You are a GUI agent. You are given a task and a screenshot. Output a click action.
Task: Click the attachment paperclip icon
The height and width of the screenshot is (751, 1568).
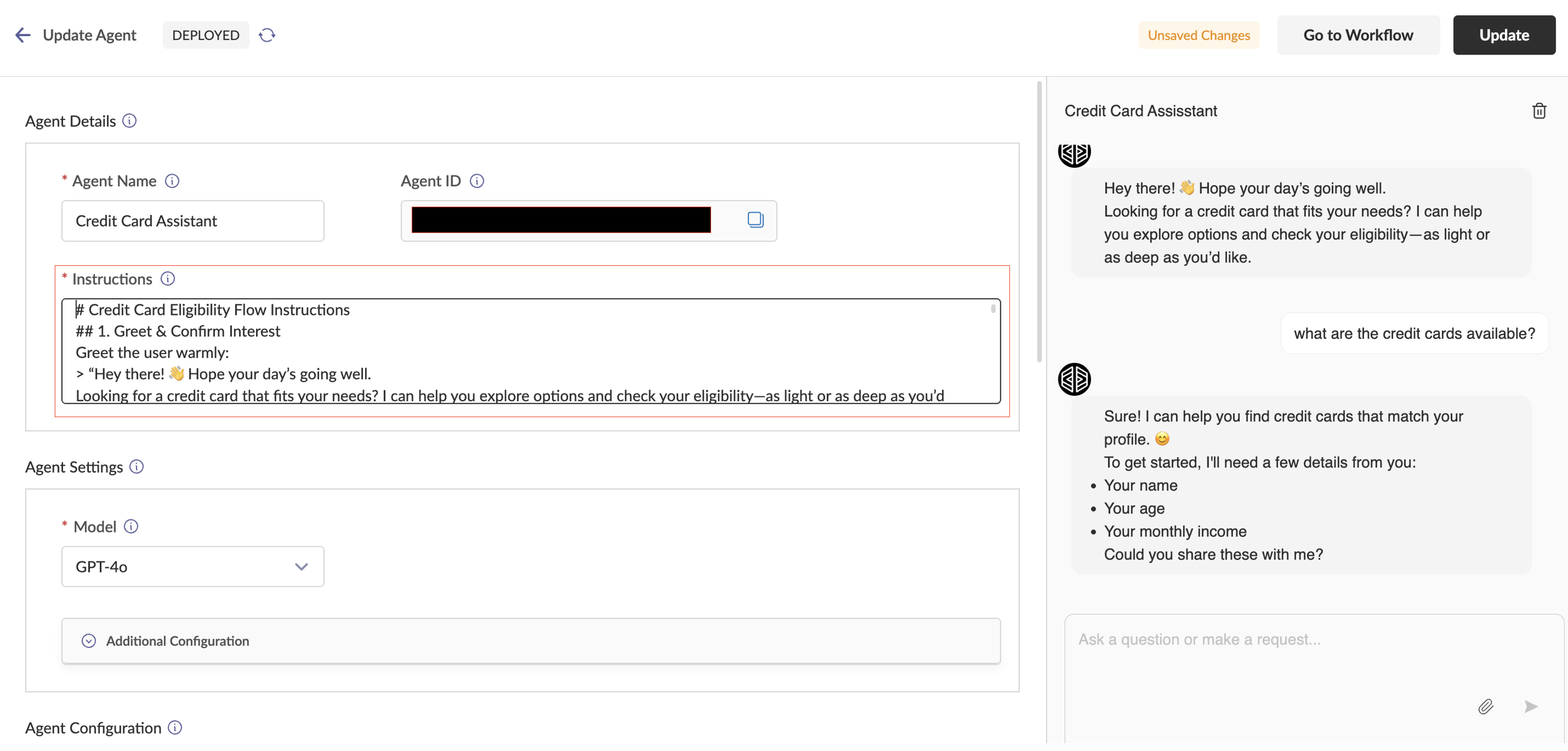click(x=1485, y=706)
